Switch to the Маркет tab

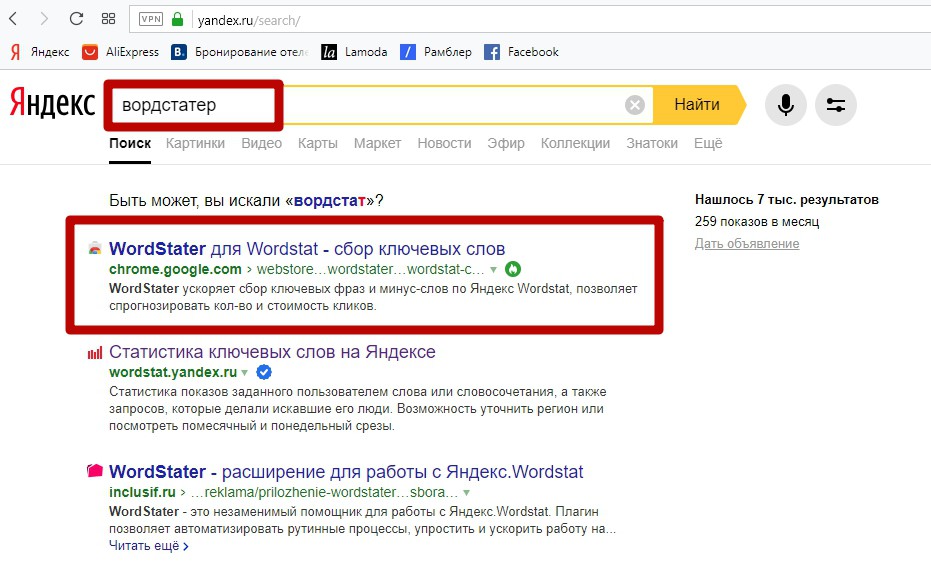tap(378, 144)
